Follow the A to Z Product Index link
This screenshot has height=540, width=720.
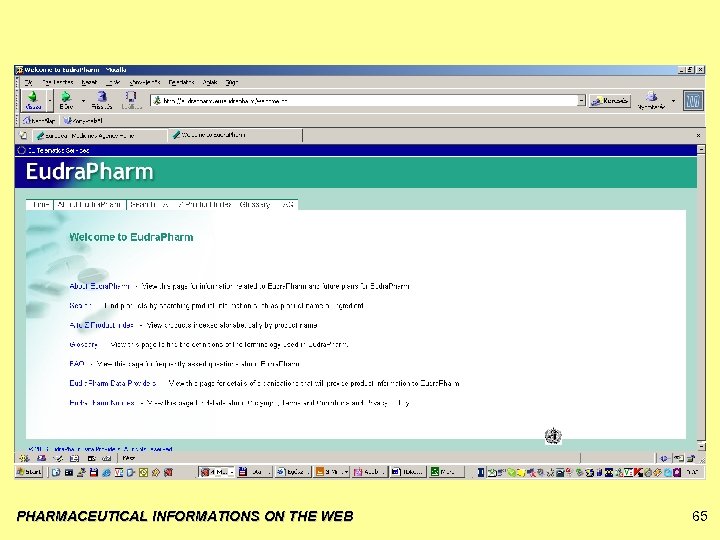(x=101, y=325)
